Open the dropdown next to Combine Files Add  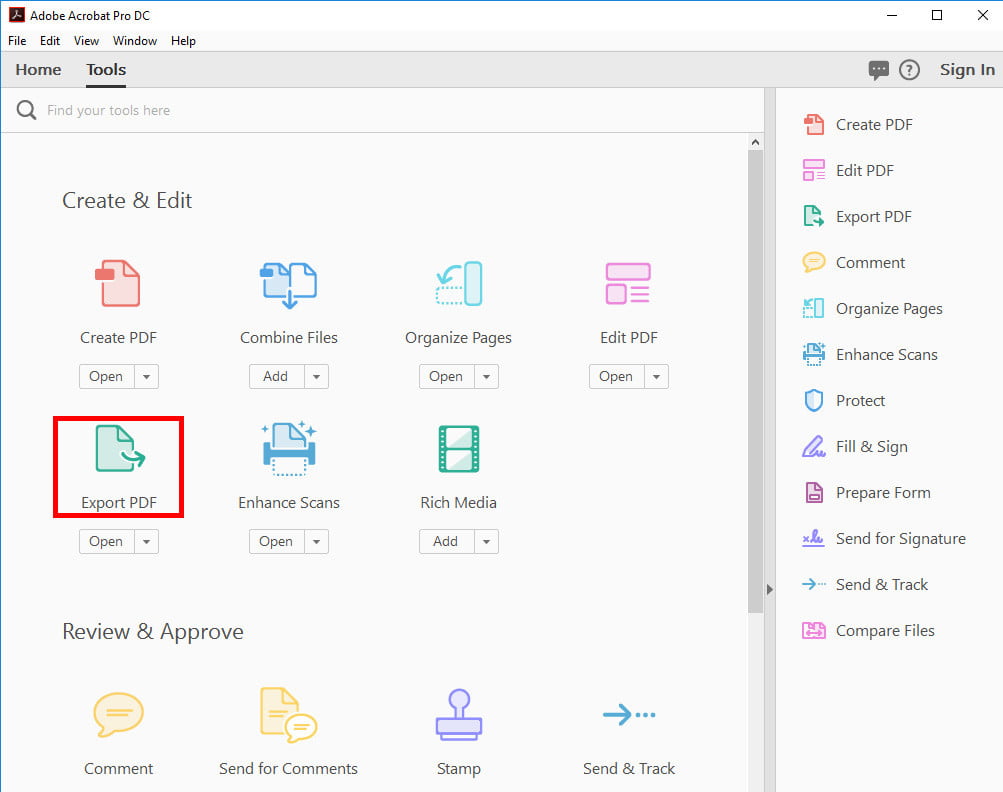pyautogui.click(x=316, y=376)
